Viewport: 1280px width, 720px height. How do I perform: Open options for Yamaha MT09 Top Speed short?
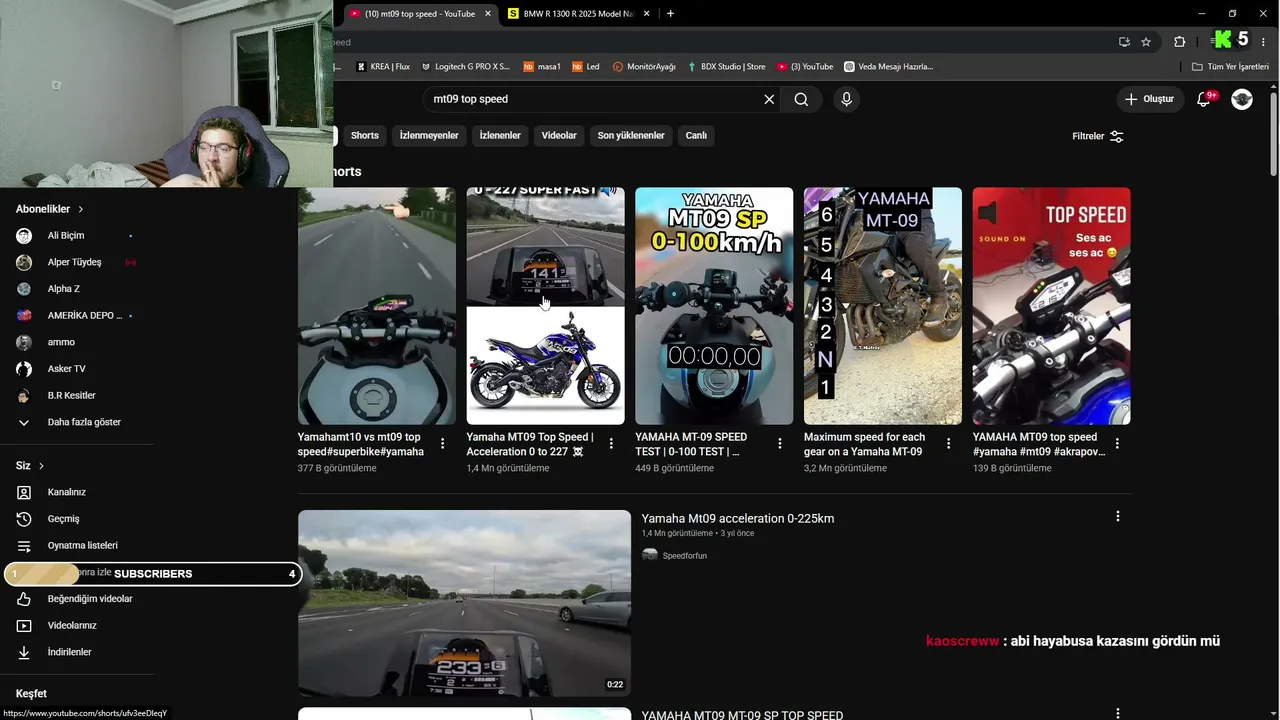click(x=611, y=443)
